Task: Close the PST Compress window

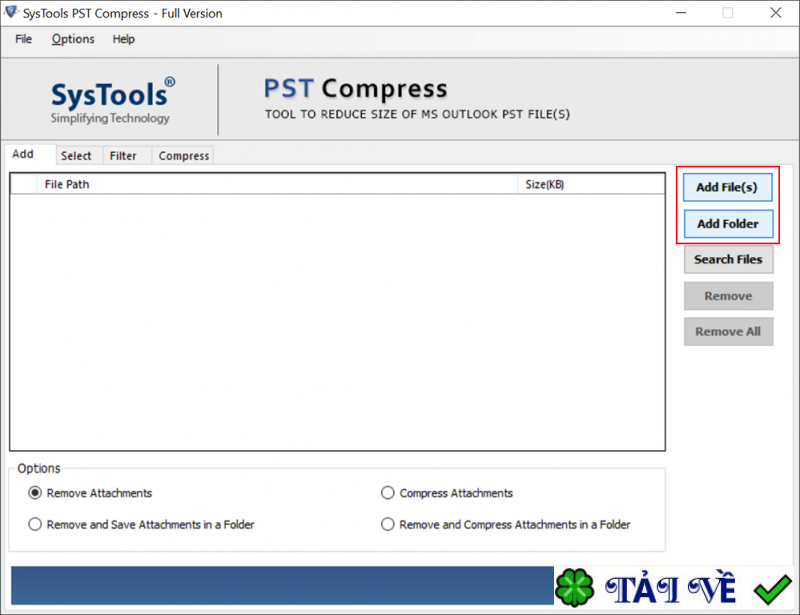Action: [x=776, y=13]
